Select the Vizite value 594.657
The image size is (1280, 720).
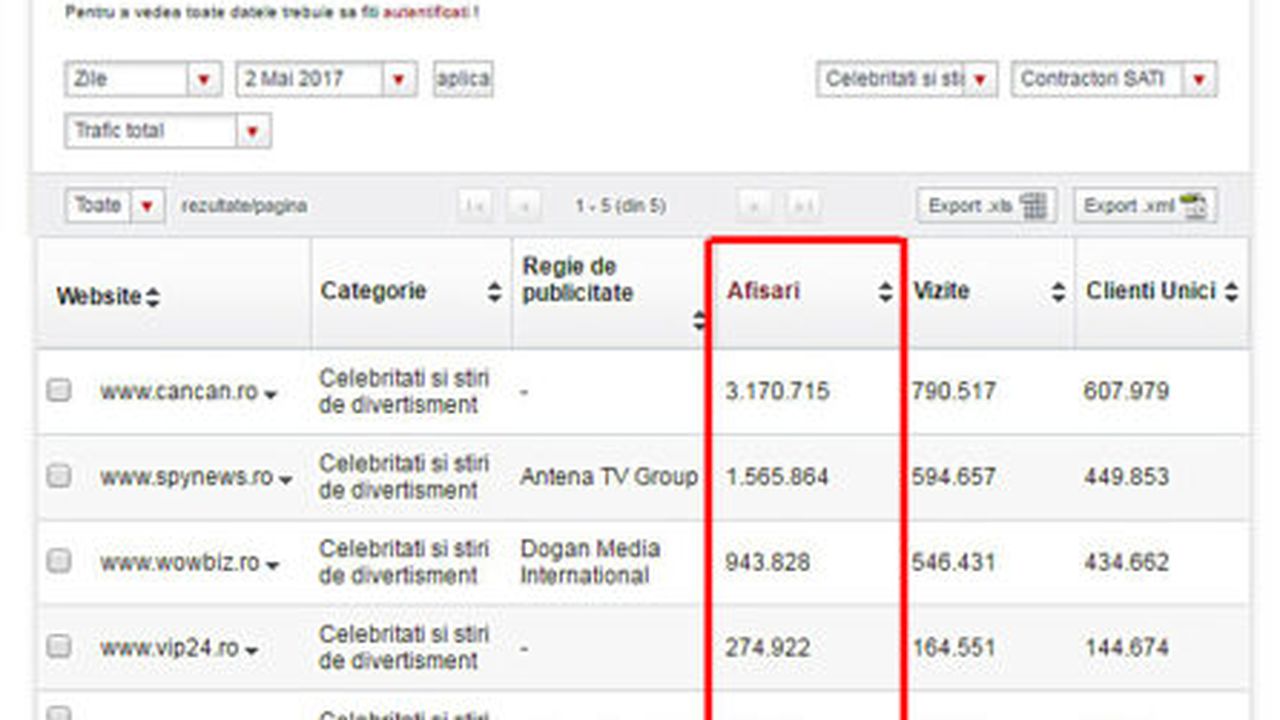coord(953,477)
